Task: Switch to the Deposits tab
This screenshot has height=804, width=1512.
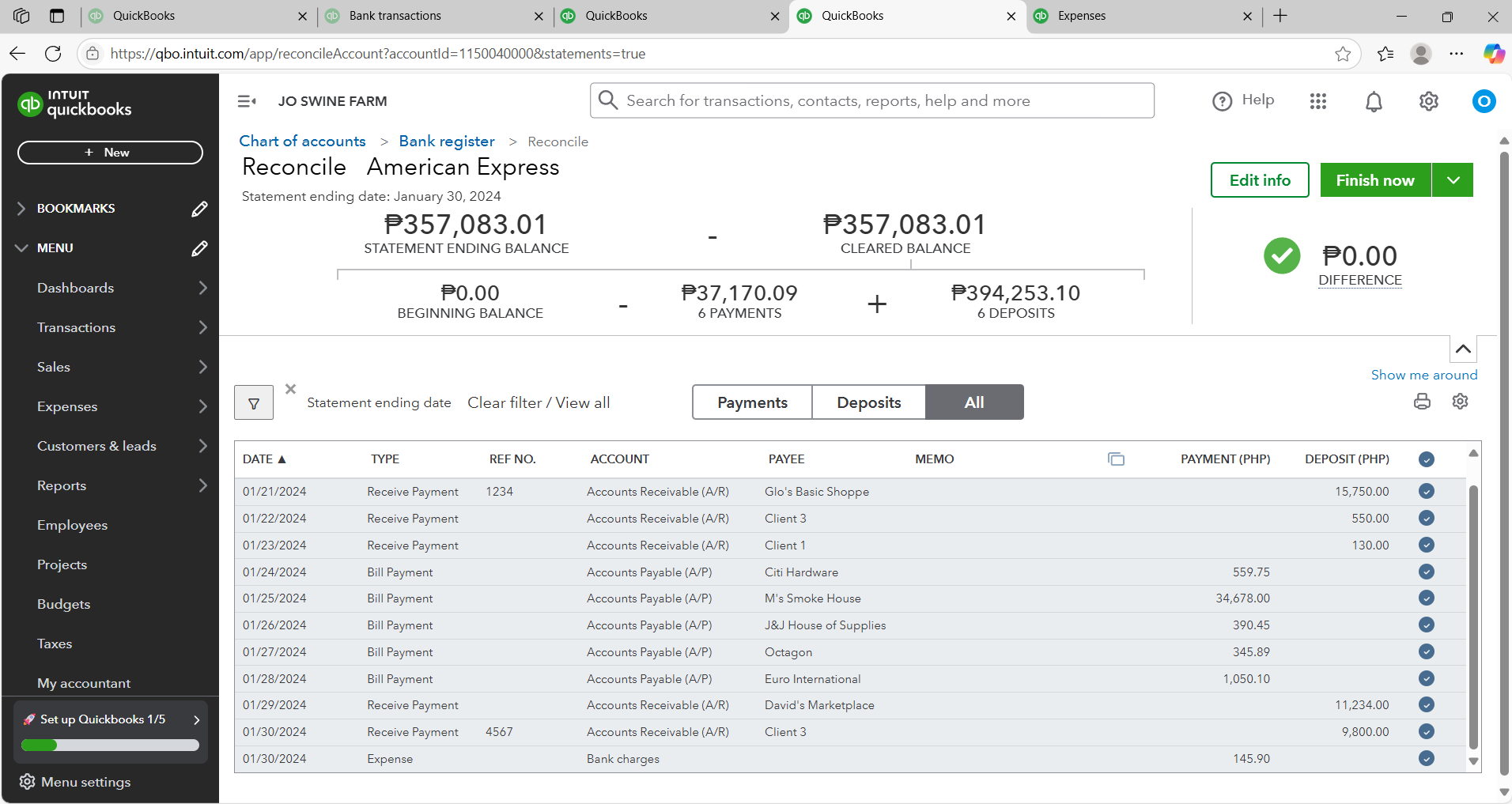Action: coord(868,402)
